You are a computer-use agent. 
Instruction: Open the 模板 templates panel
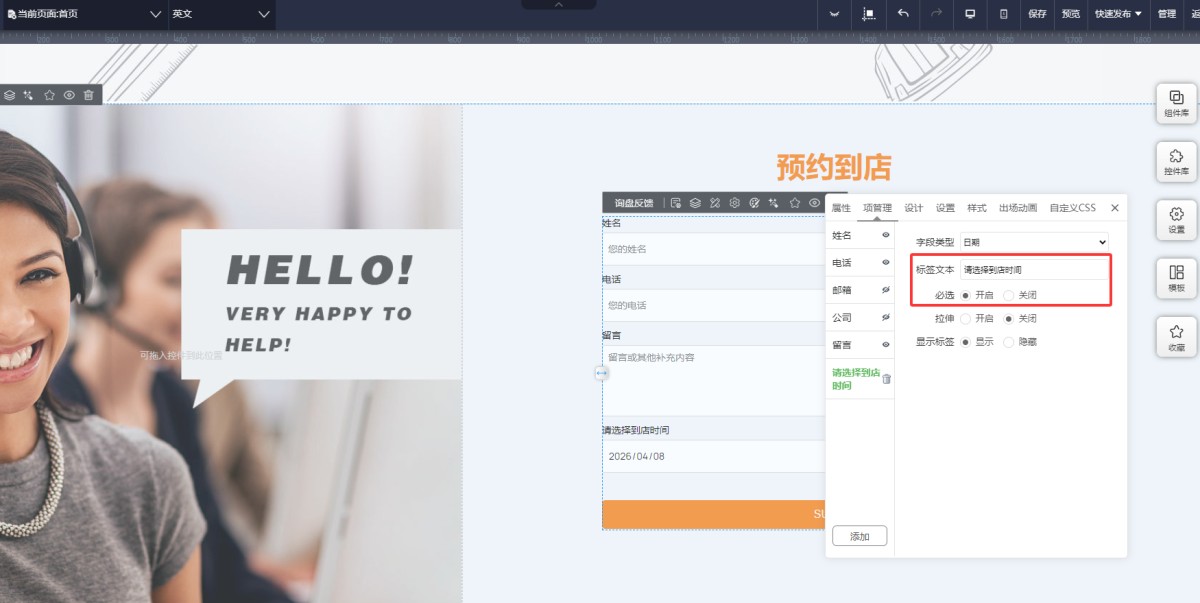tap(1176, 277)
